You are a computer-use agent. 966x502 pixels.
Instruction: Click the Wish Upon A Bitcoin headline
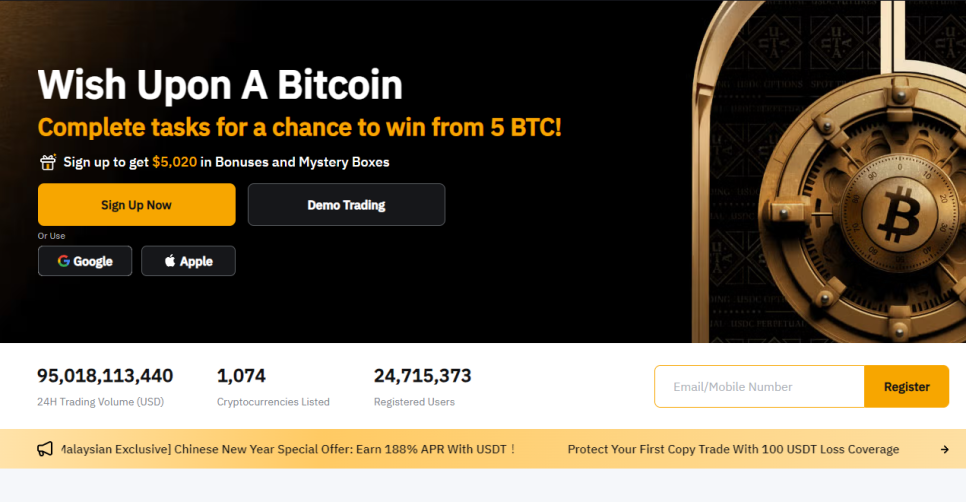coord(220,84)
